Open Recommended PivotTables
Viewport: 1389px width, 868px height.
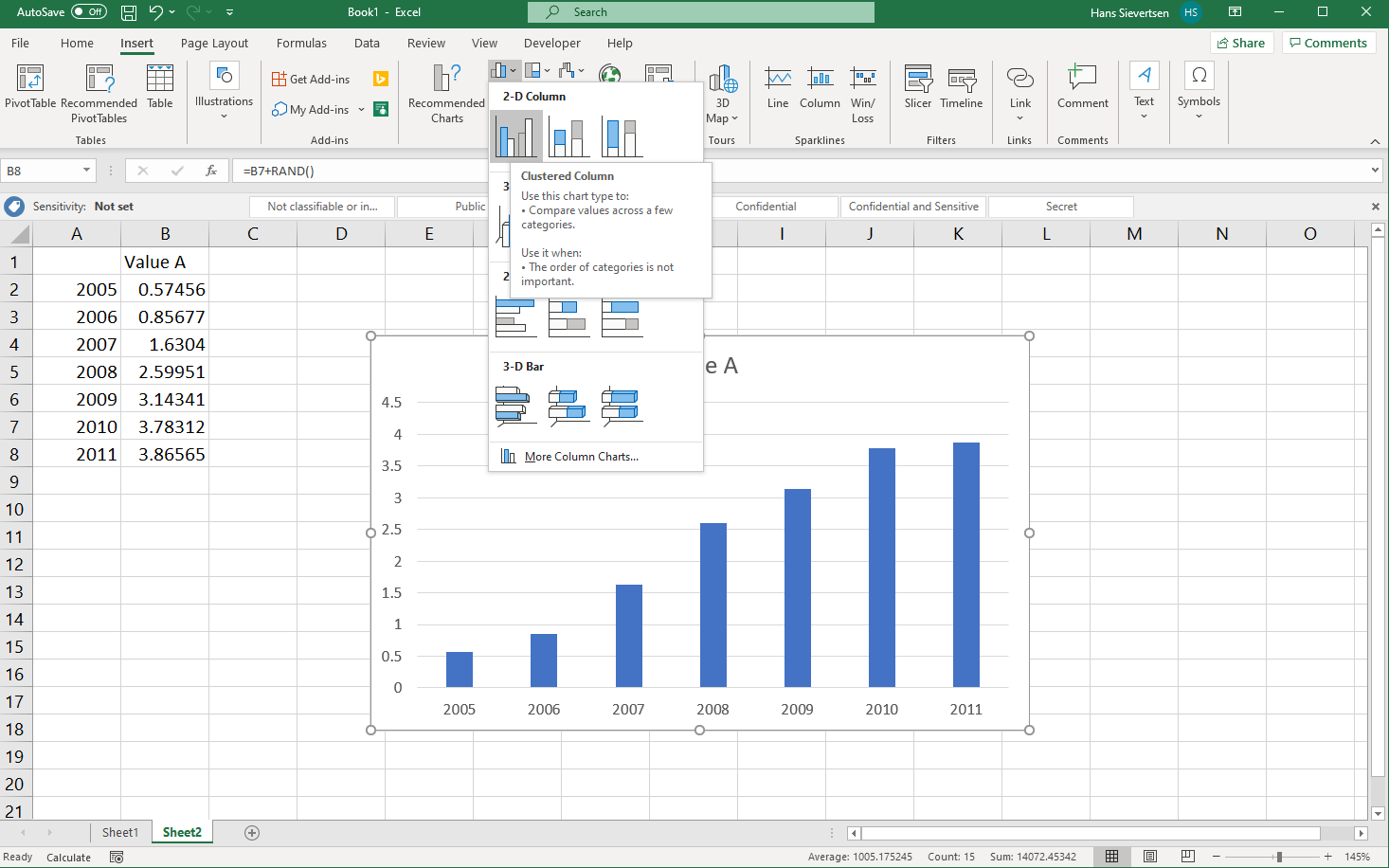pos(99,93)
